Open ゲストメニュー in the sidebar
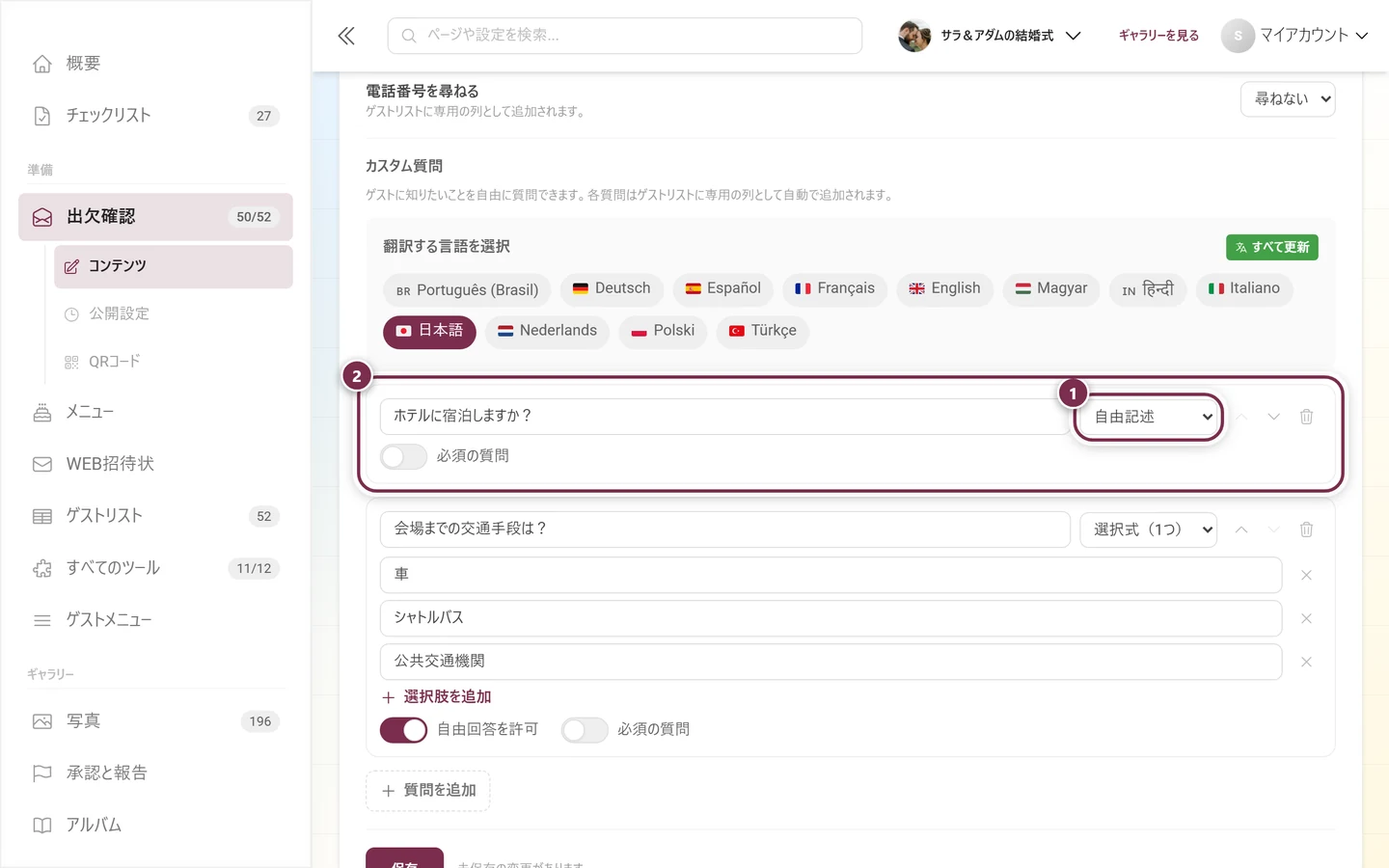1389x868 pixels. click(155, 620)
